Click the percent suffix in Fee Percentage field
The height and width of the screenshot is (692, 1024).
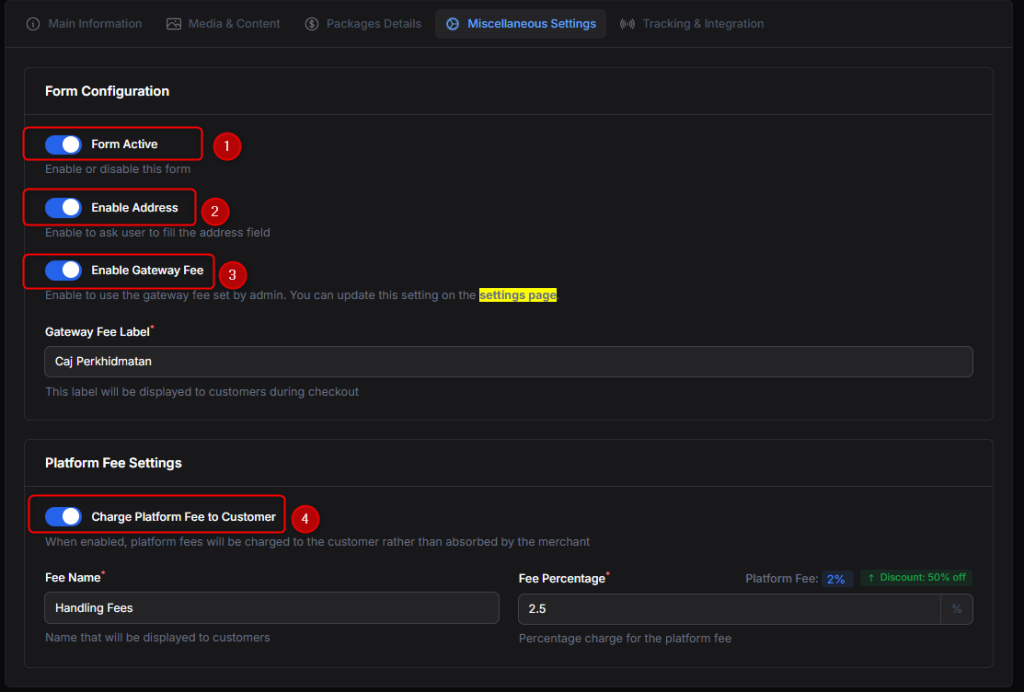point(957,609)
